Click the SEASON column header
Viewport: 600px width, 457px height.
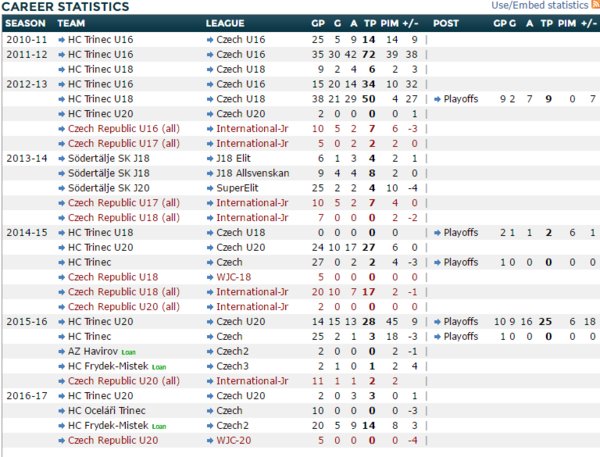(25, 23)
